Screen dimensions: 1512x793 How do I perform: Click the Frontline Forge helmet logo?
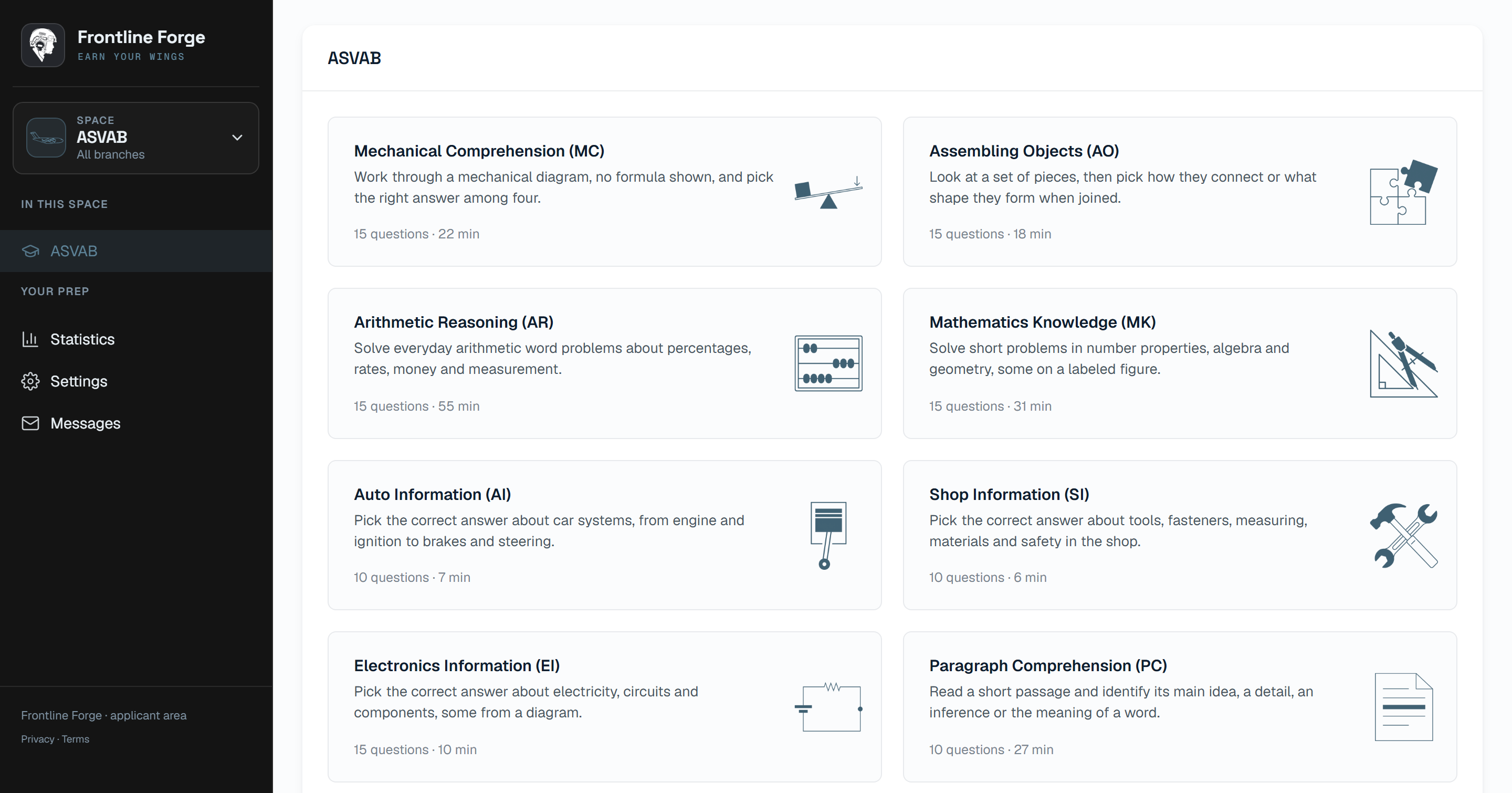coord(43,45)
